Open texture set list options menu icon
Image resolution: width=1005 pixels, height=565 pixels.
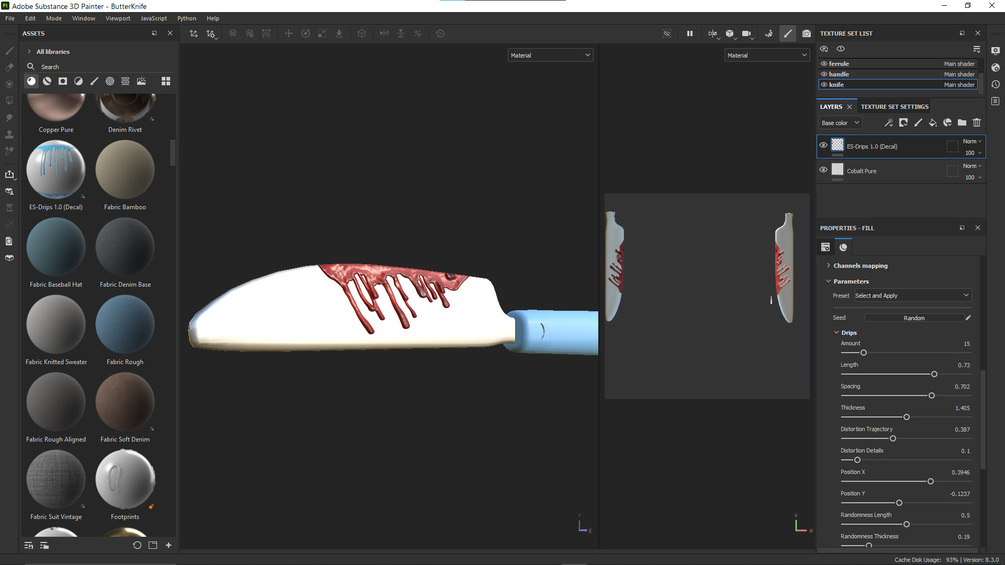[x=976, y=49]
